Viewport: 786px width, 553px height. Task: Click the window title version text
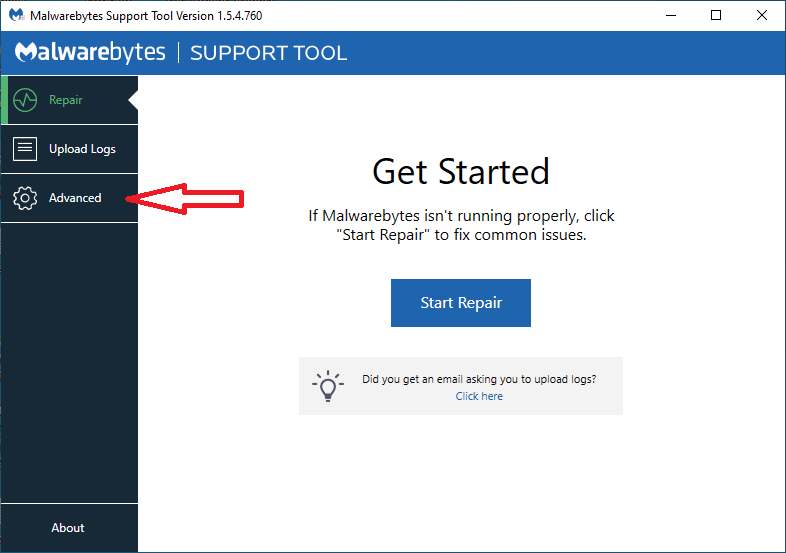click(146, 16)
